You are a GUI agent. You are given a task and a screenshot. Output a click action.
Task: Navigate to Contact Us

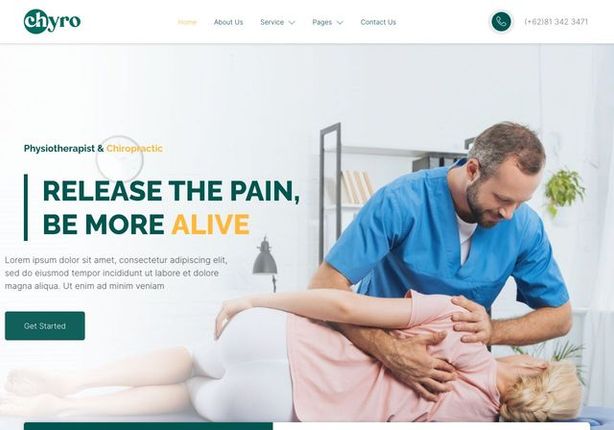pos(378,22)
